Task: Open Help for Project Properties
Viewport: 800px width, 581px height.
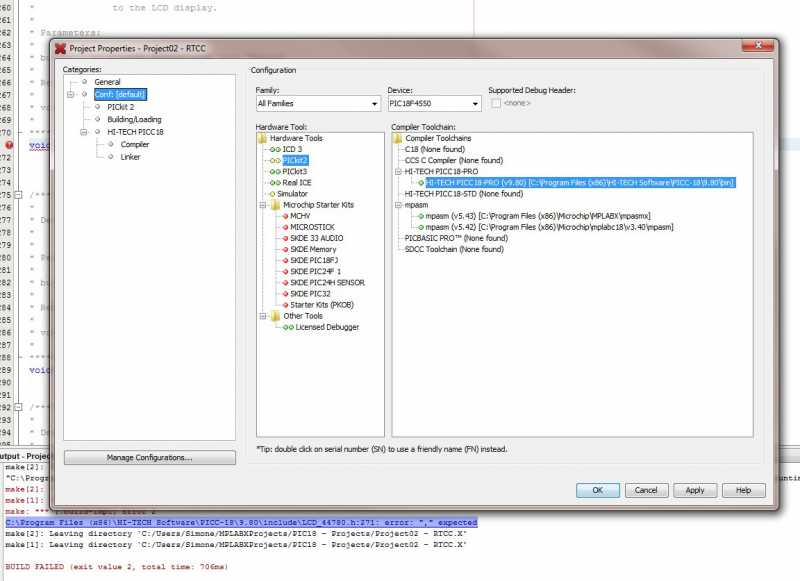Action: (743, 490)
